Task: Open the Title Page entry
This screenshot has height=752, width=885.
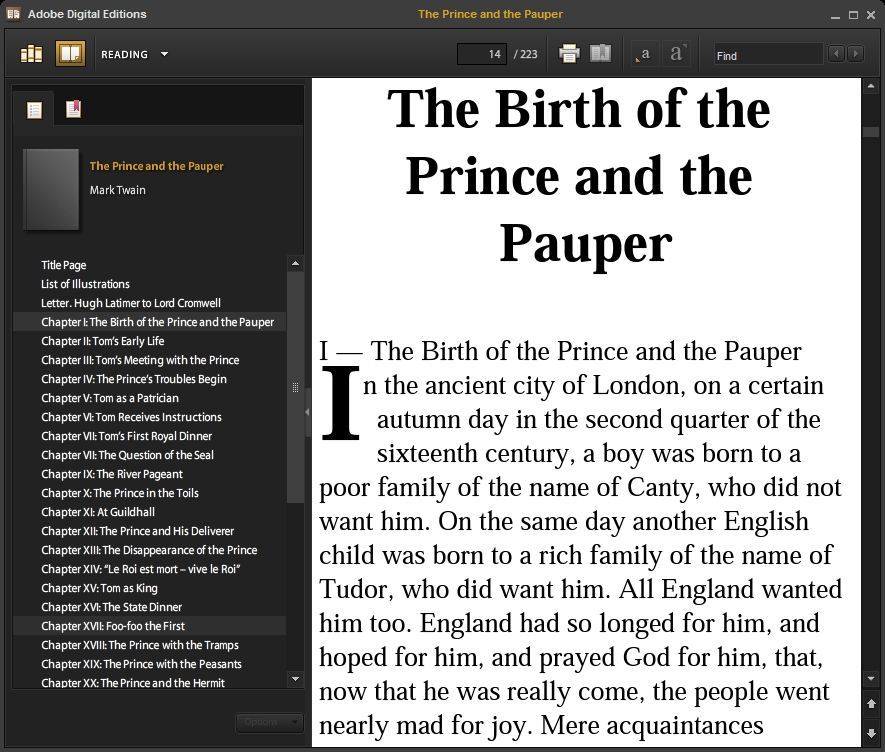Action: (x=63, y=265)
